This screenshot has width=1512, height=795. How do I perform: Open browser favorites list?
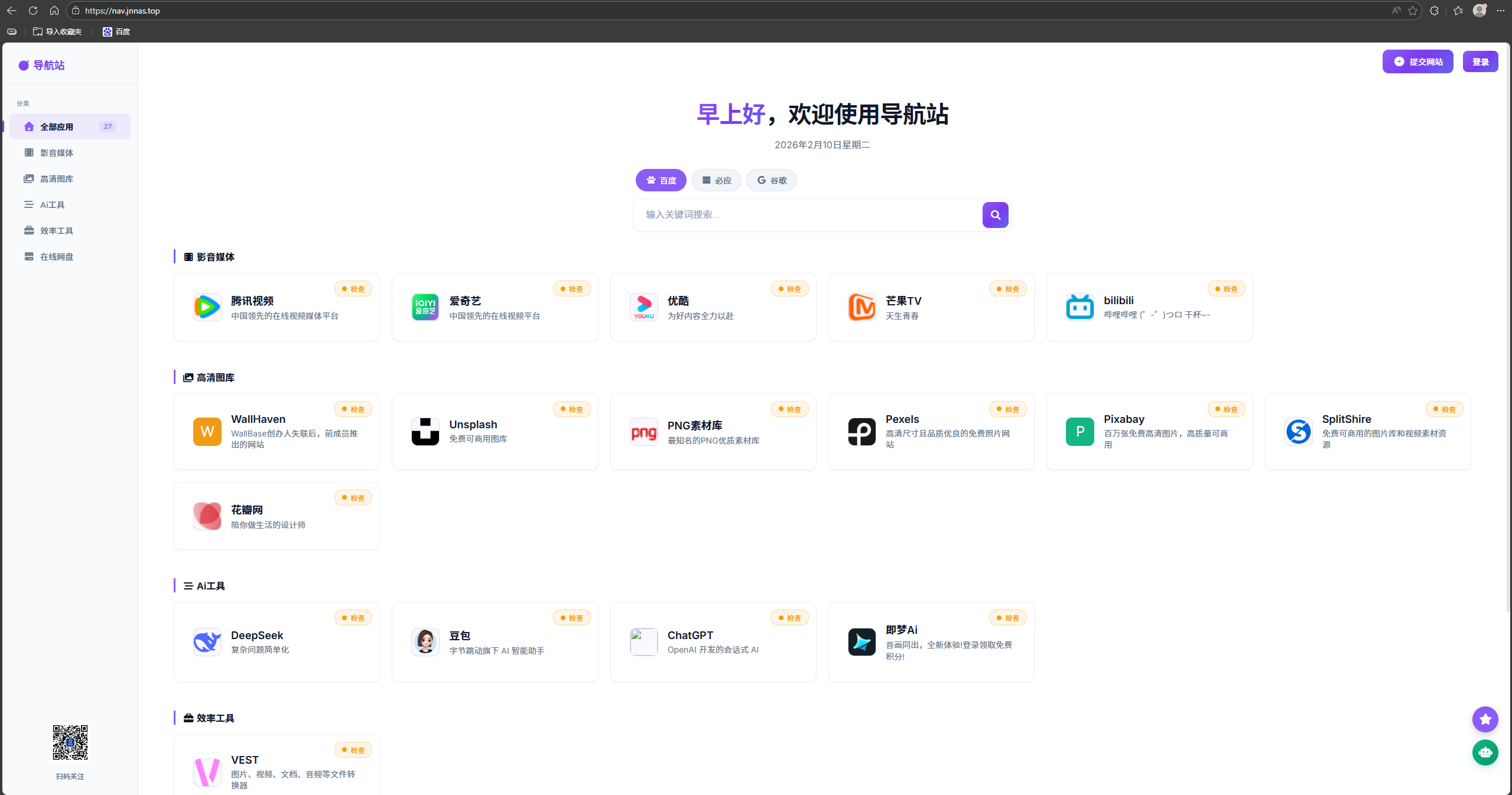1458,11
